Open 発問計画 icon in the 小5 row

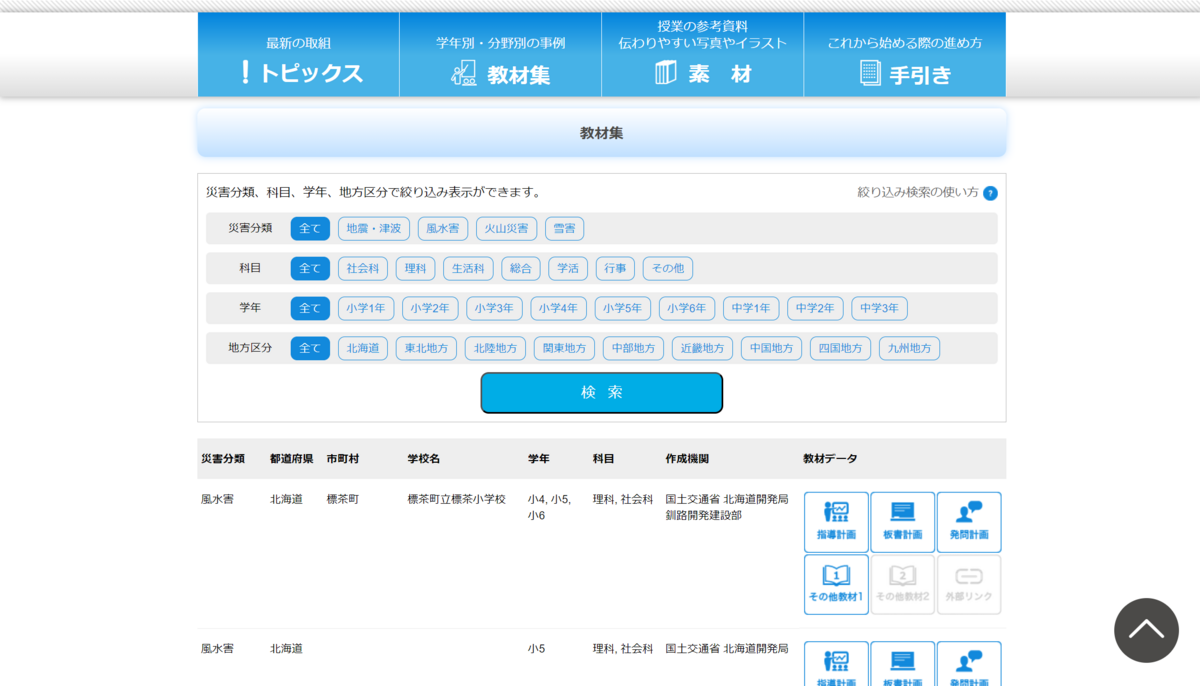pos(969,664)
